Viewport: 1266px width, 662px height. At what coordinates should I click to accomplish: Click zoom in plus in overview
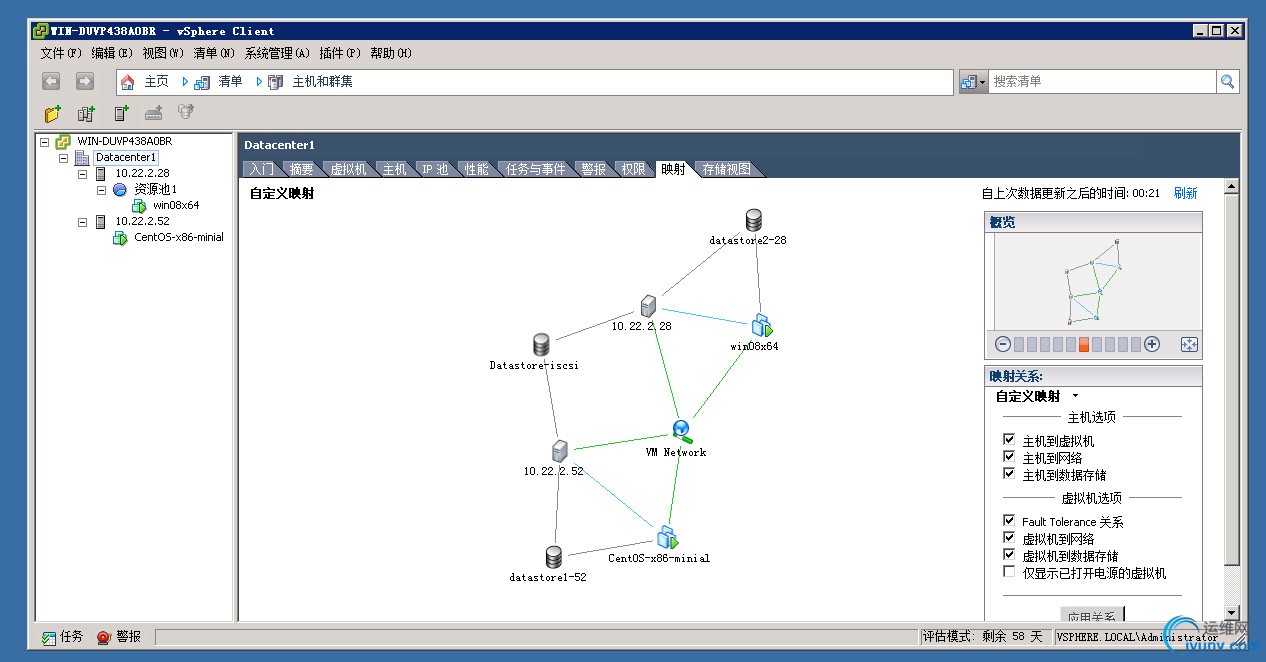click(x=1152, y=344)
